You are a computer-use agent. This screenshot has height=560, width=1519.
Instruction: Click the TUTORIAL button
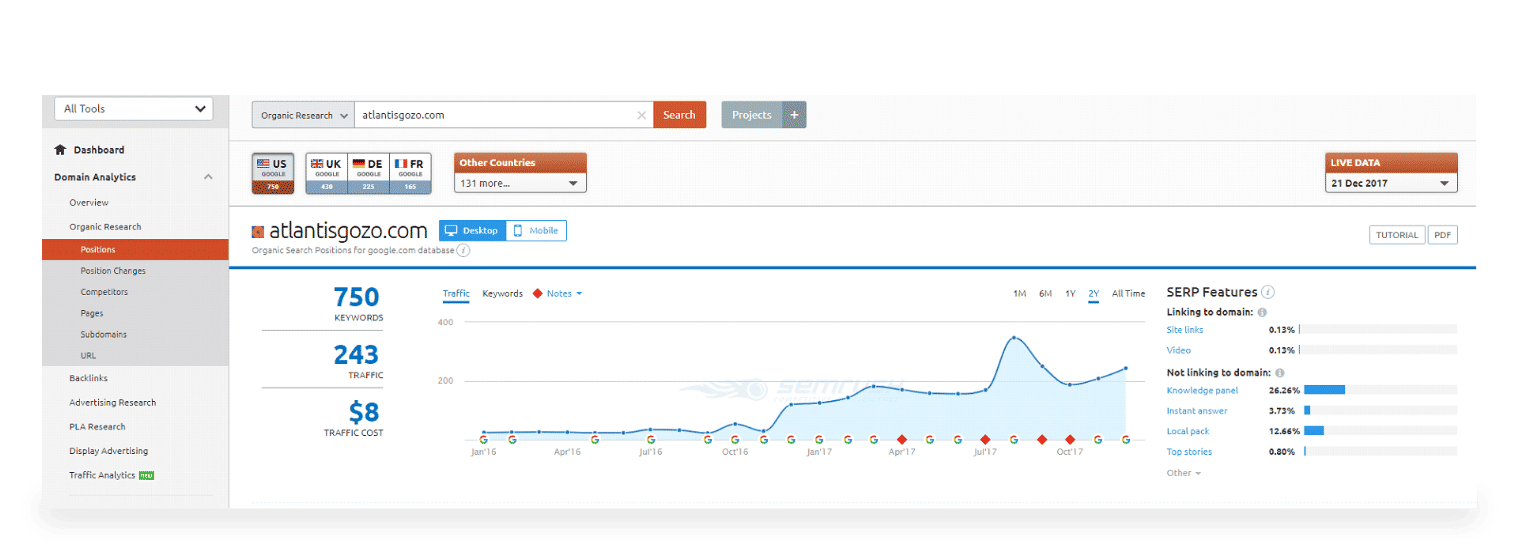click(1397, 235)
